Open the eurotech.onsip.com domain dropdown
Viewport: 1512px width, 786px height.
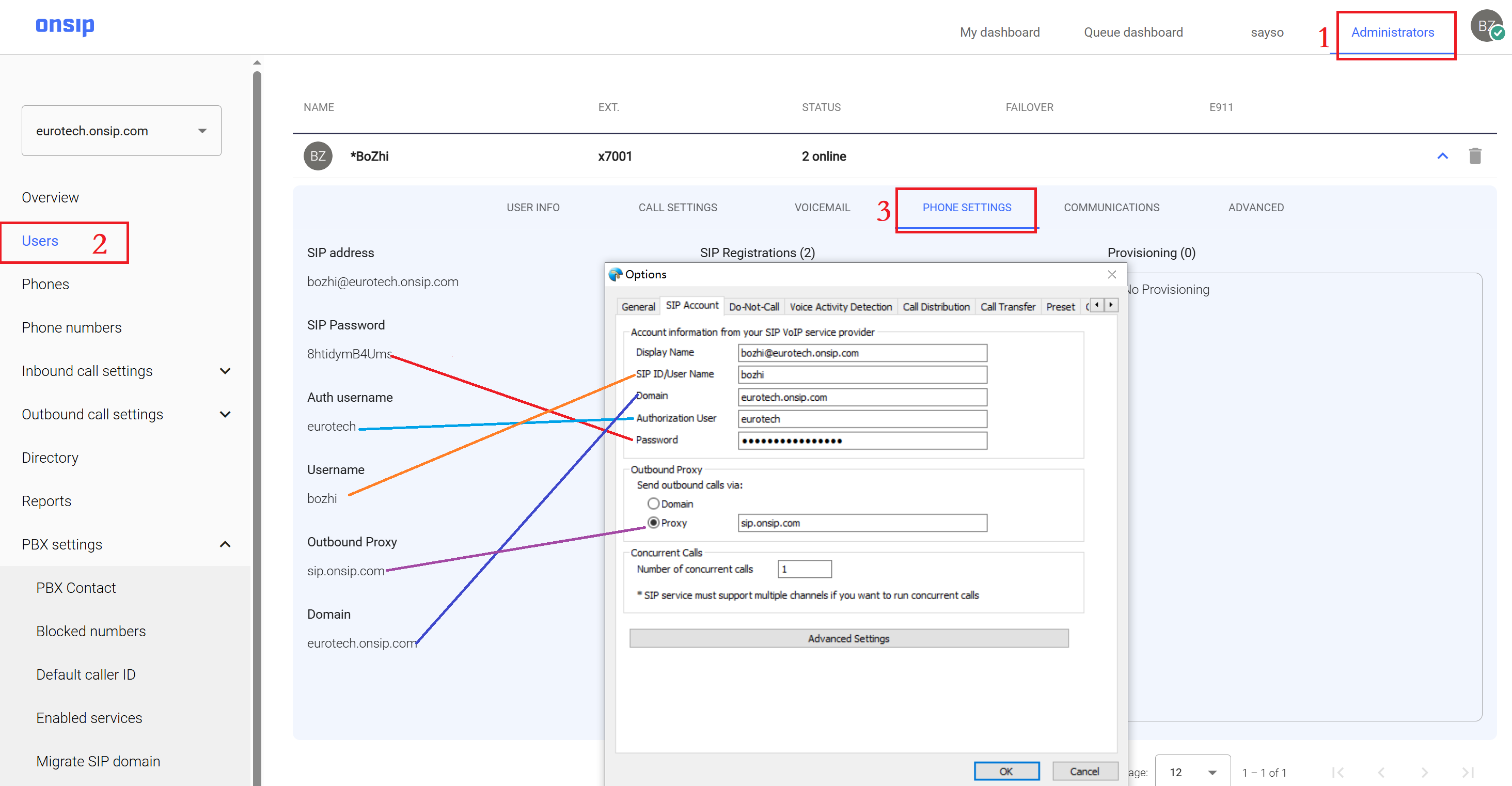click(x=121, y=130)
